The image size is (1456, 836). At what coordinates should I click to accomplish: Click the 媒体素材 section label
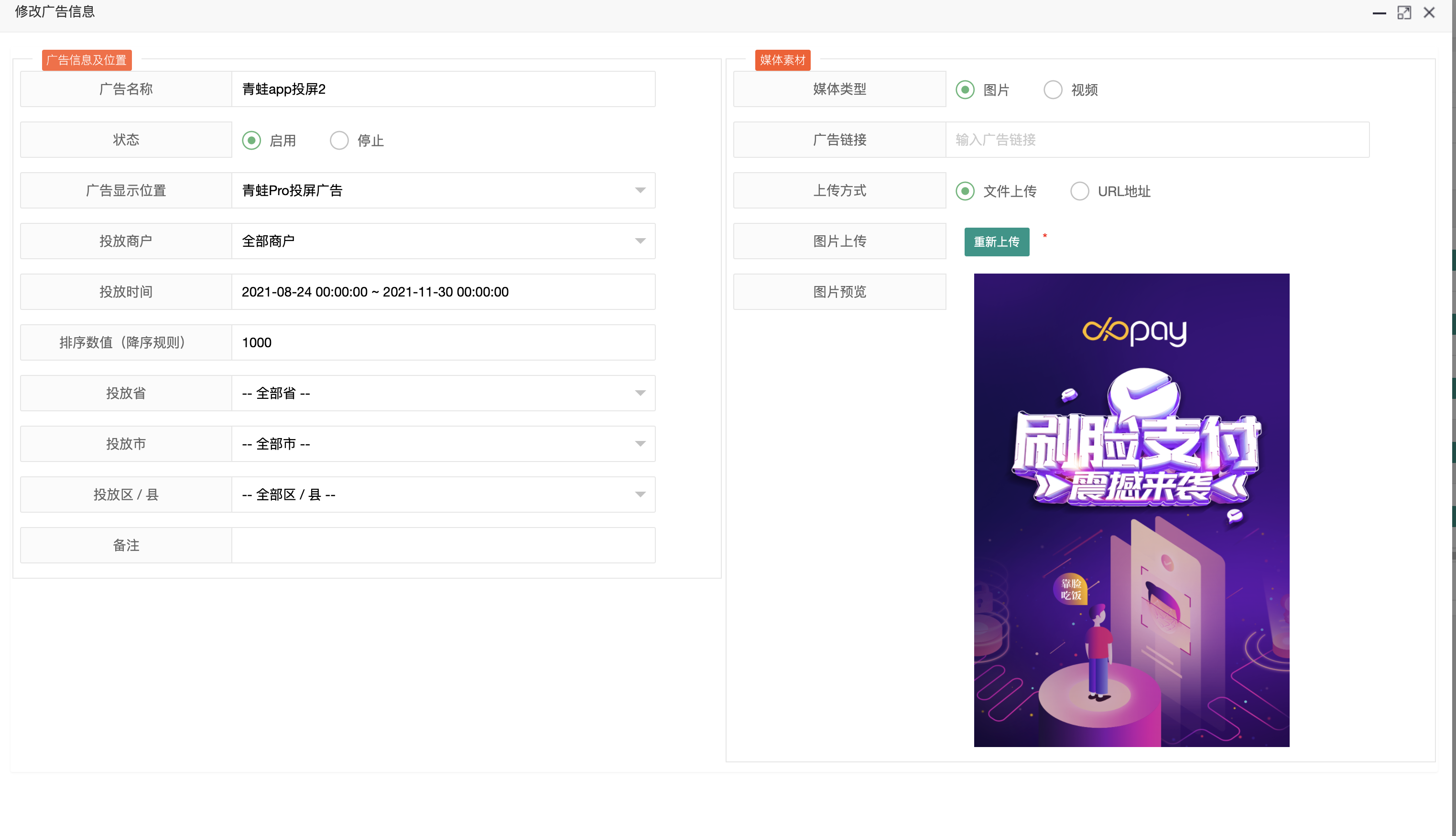pyautogui.click(x=782, y=60)
